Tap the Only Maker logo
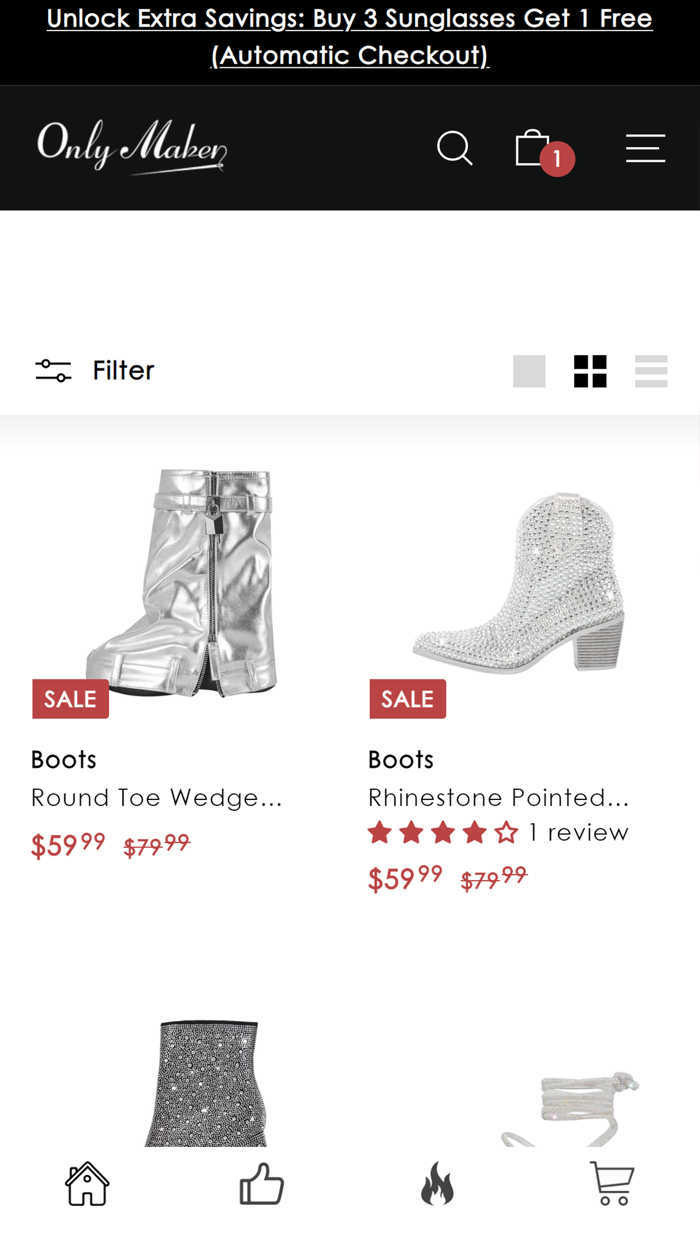The height and width of the screenshot is (1244, 700). coord(130,148)
